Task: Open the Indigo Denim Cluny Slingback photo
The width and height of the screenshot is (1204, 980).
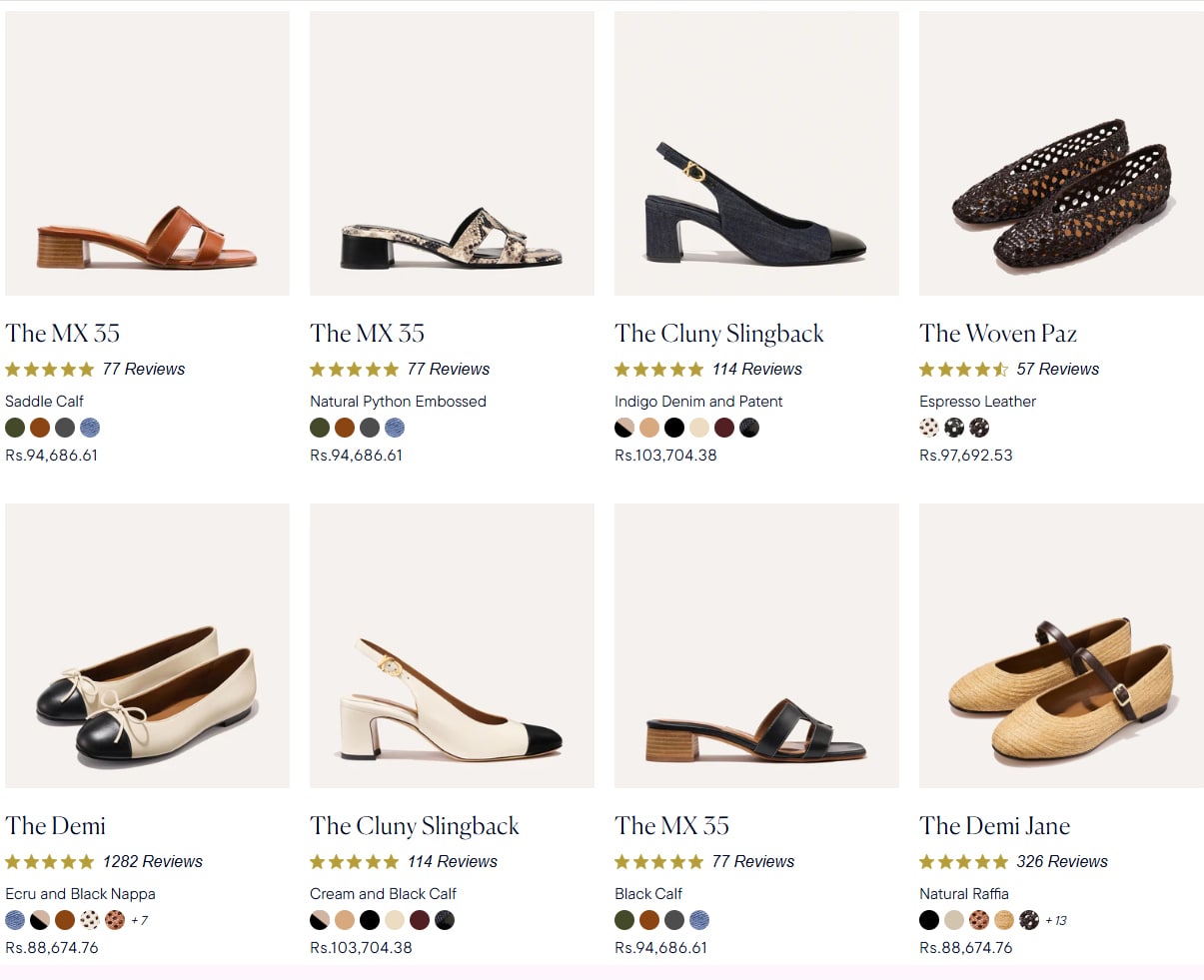Action: (756, 153)
